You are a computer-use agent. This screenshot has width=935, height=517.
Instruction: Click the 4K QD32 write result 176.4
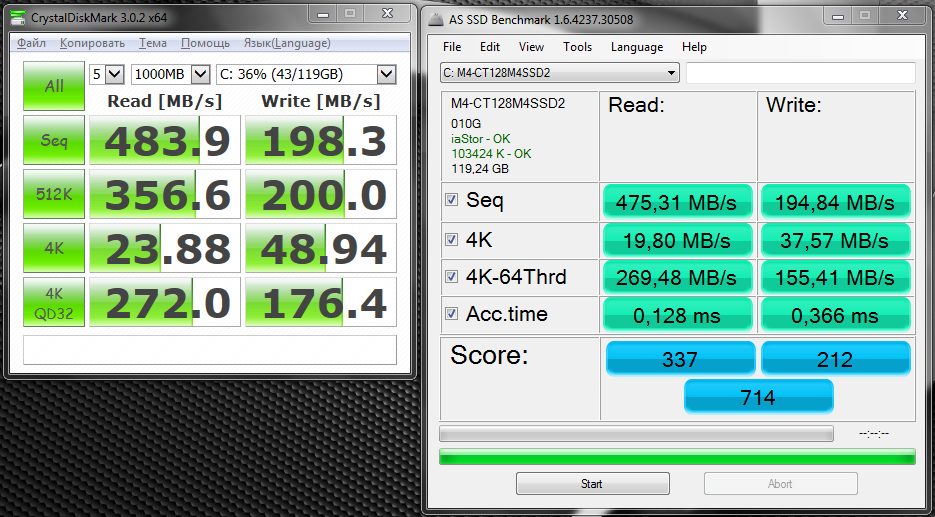click(321, 302)
